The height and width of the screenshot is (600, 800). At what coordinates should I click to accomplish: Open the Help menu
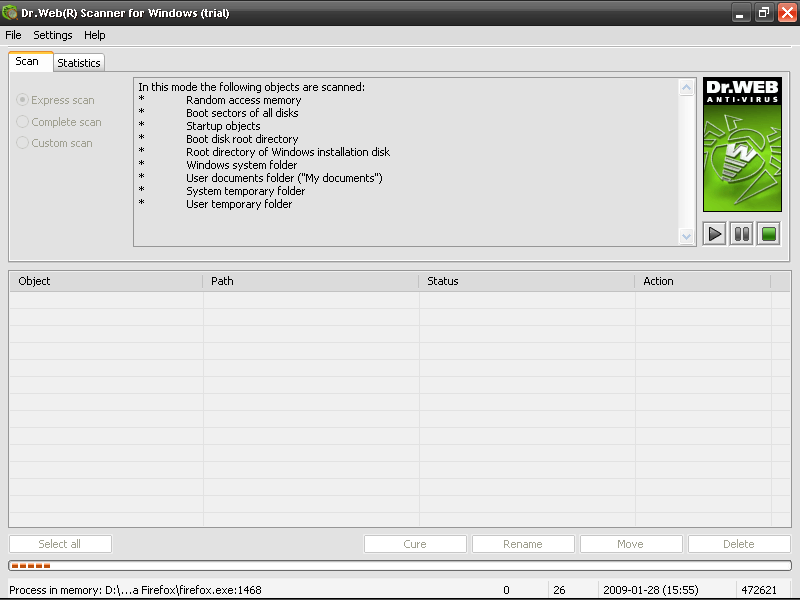(x=95, y=35)
